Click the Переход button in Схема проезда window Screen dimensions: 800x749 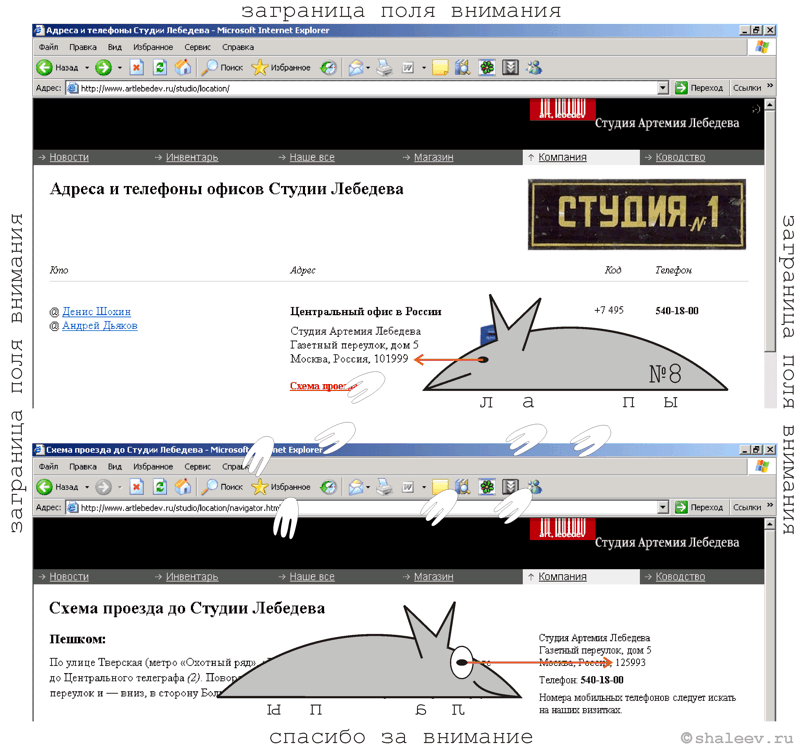click(x=698, y=507)
